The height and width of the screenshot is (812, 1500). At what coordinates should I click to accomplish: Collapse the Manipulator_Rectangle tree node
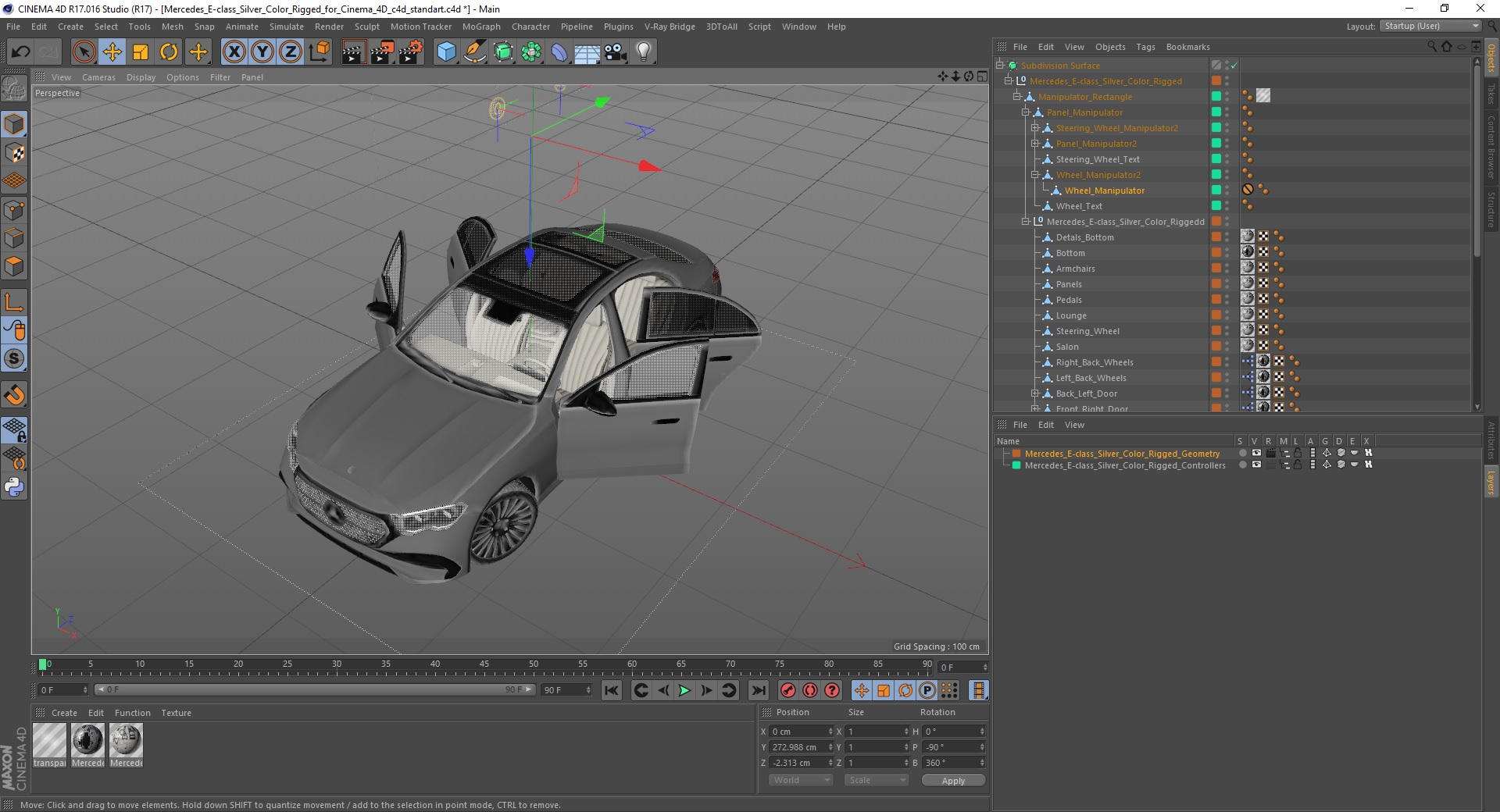(x=1016, y=97)
